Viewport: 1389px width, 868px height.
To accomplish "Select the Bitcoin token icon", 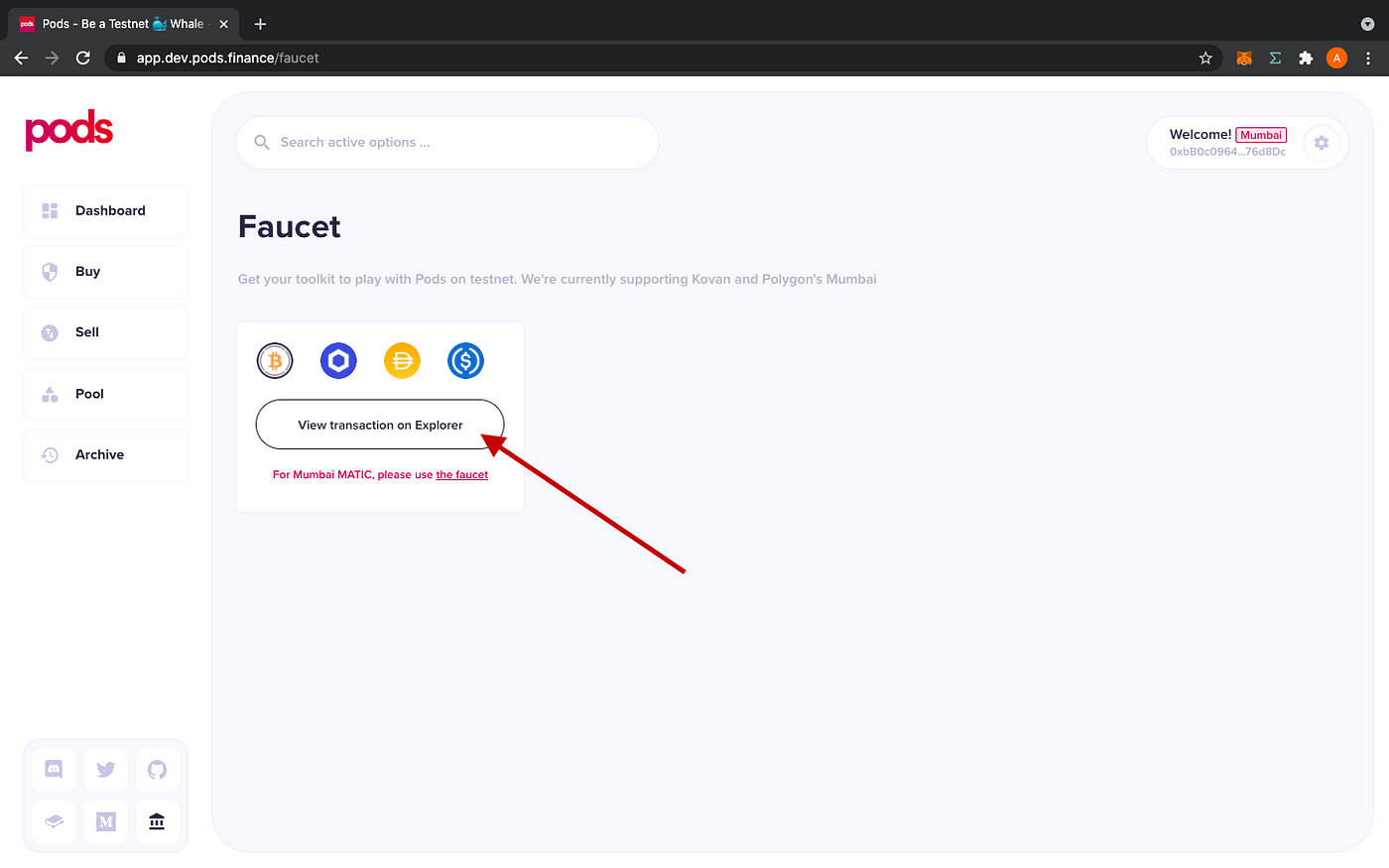I will pos(275,361).
